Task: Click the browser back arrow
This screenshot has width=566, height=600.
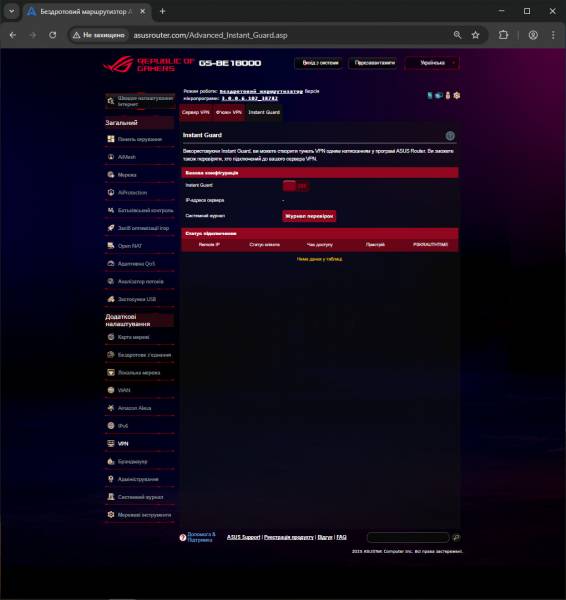Action: coord(13,35)
